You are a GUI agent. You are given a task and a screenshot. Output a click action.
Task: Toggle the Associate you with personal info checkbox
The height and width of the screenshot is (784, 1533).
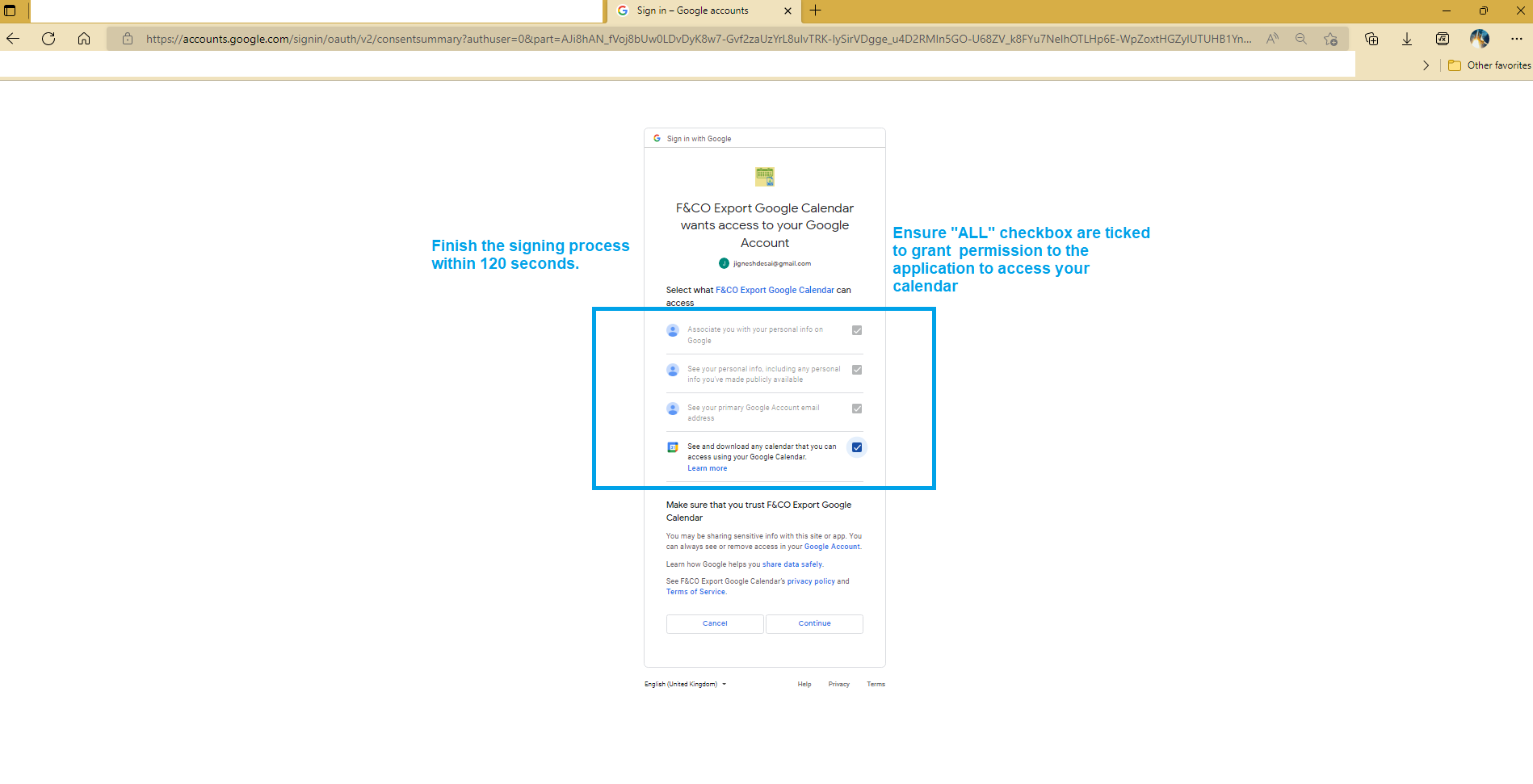[x=857, y=330]
